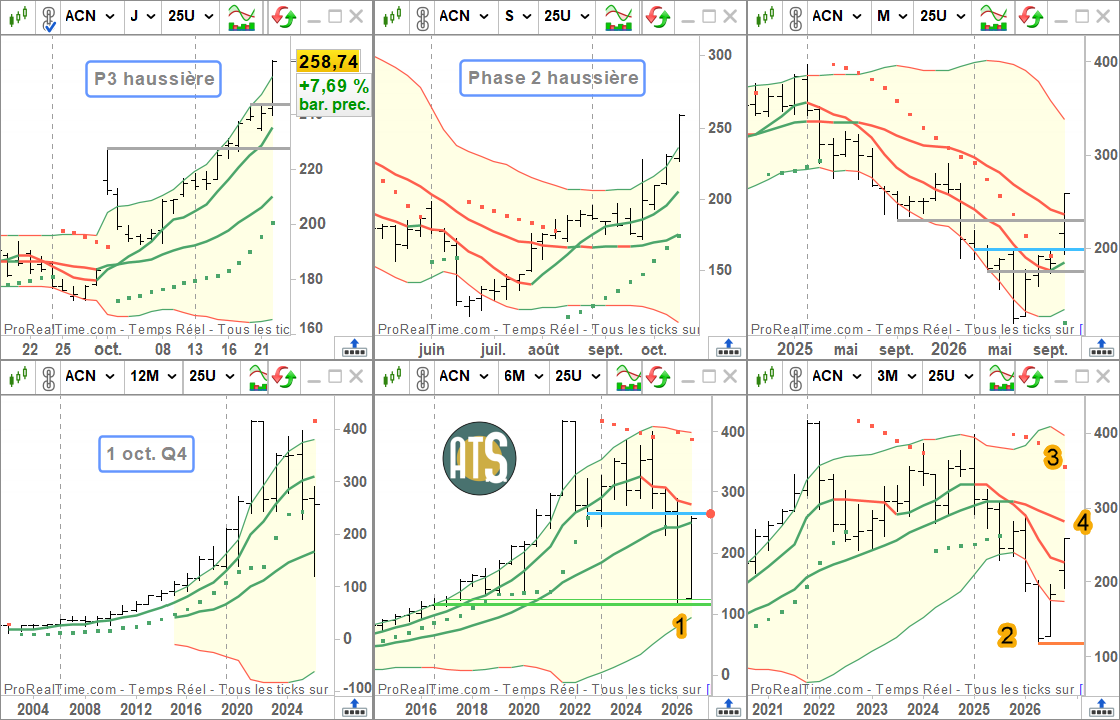Screen dimensions: 1120x720
Task: Click the 'Phase 2 haussière' label
Action: point(553,78)
